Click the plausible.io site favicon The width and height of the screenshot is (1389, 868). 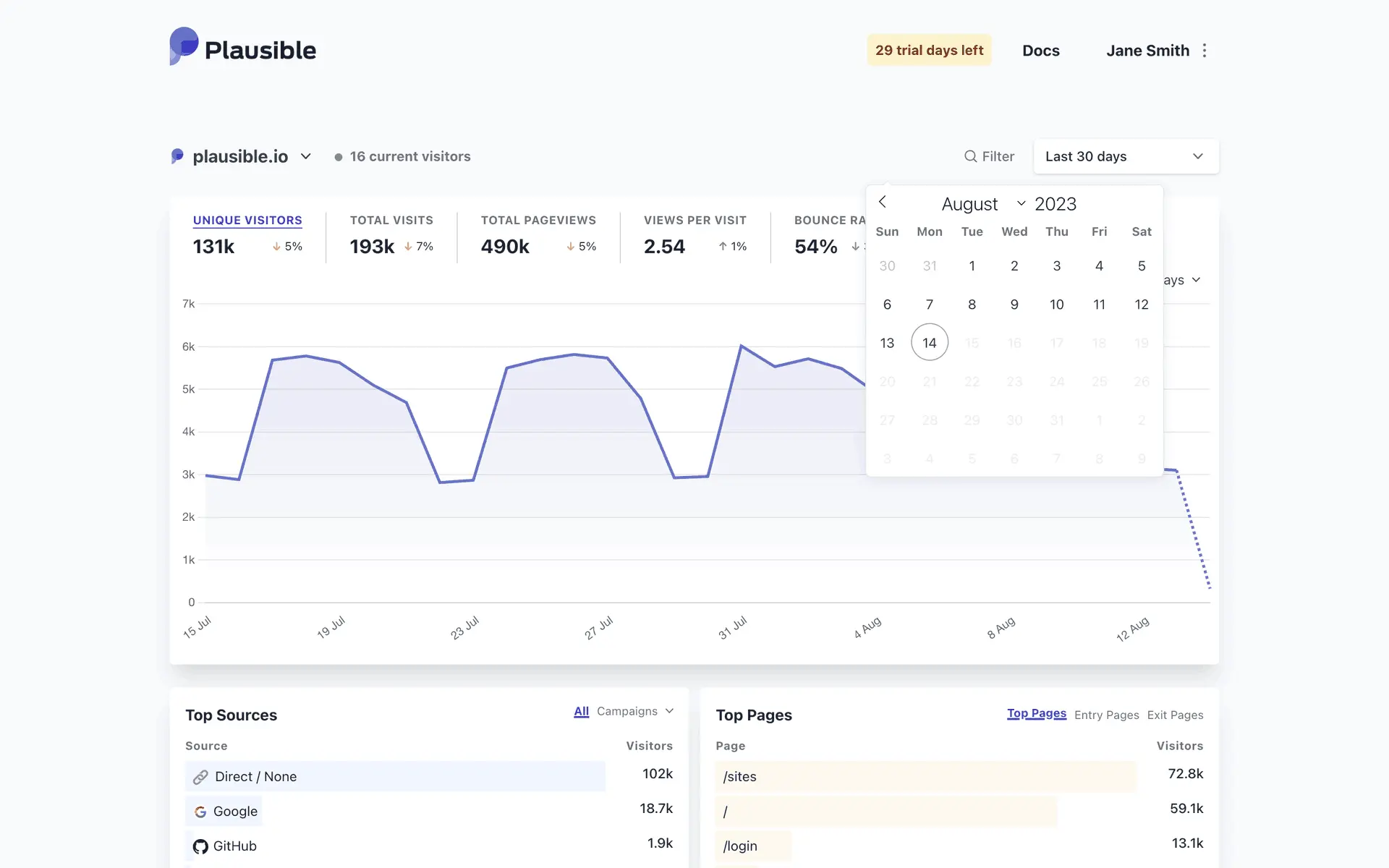tap(177, 156)
